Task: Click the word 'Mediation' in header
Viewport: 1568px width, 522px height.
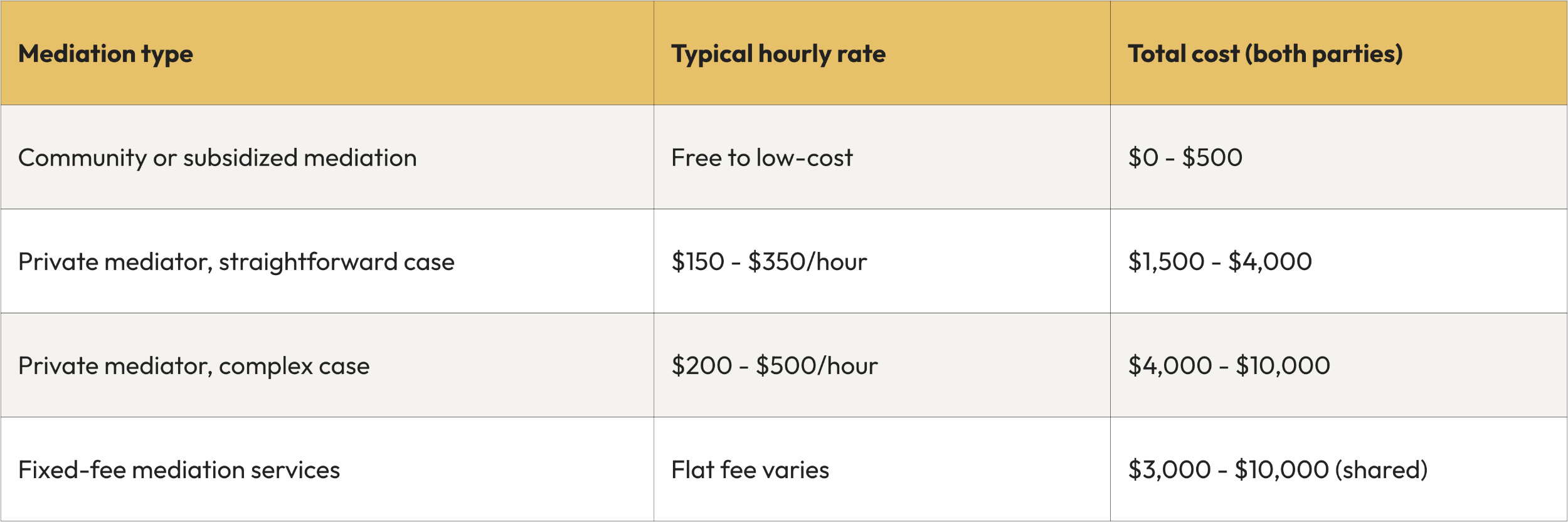Action: [77, 54]
